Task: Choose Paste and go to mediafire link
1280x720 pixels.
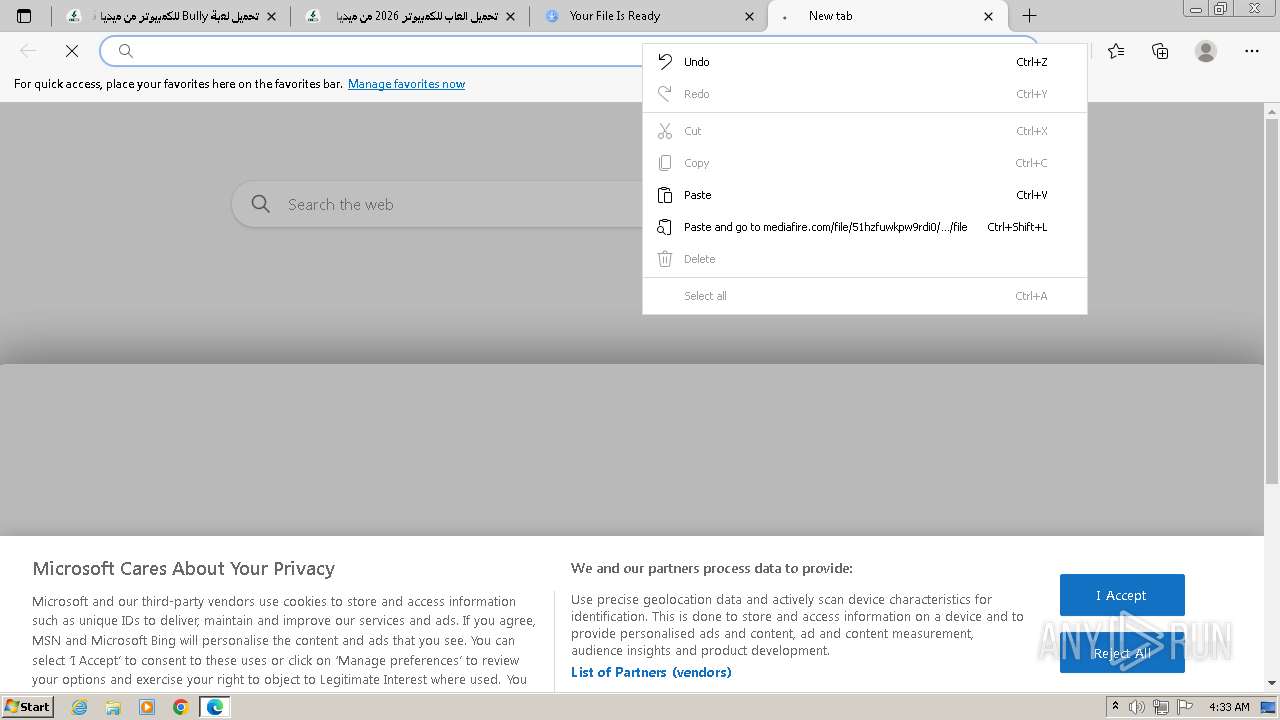Action: click(x=864, y=227)
